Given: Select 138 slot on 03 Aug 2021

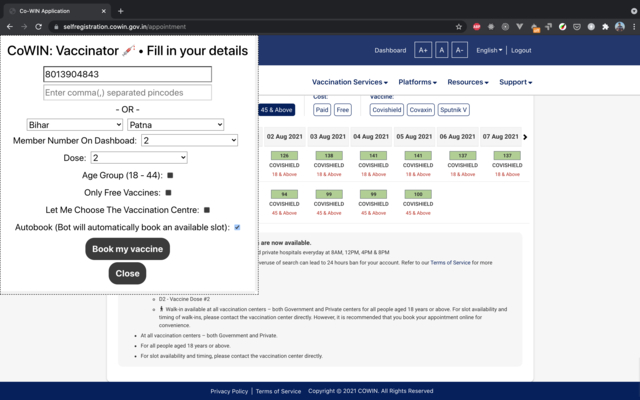Looking at the screenshot, I should coord(329,156).
